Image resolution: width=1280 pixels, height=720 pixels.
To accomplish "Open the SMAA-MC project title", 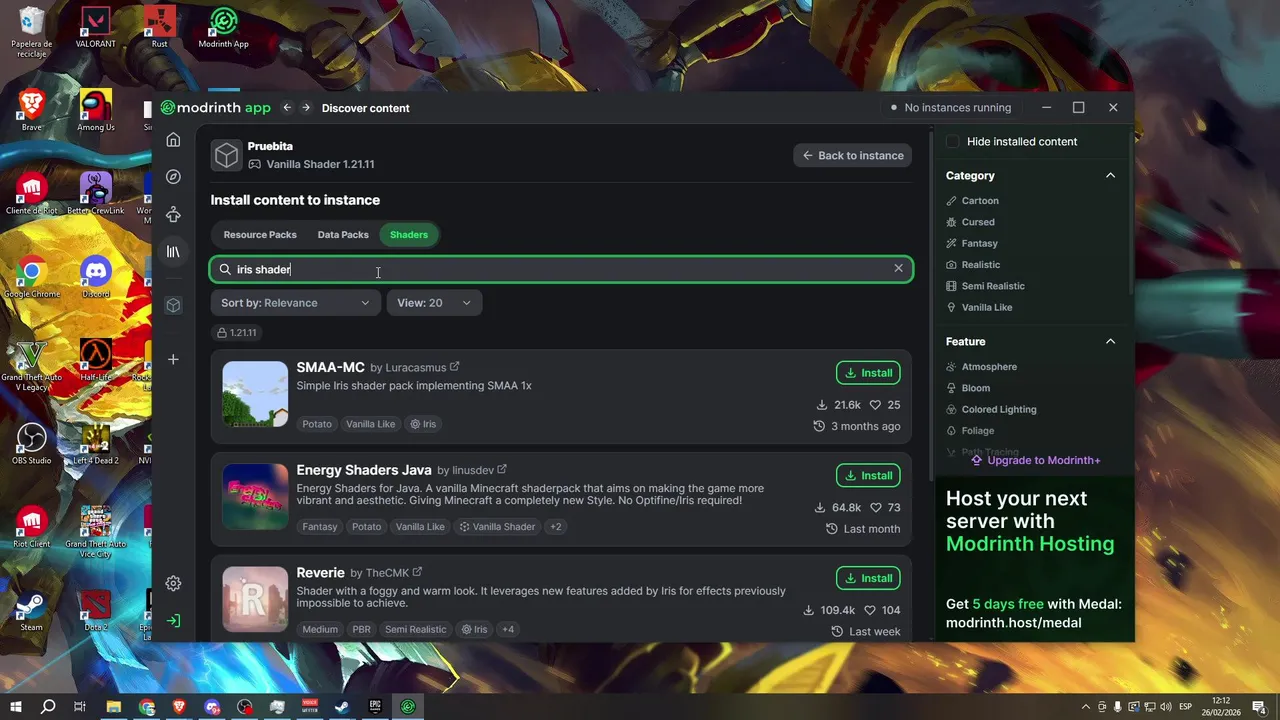I will coord(330,367).
